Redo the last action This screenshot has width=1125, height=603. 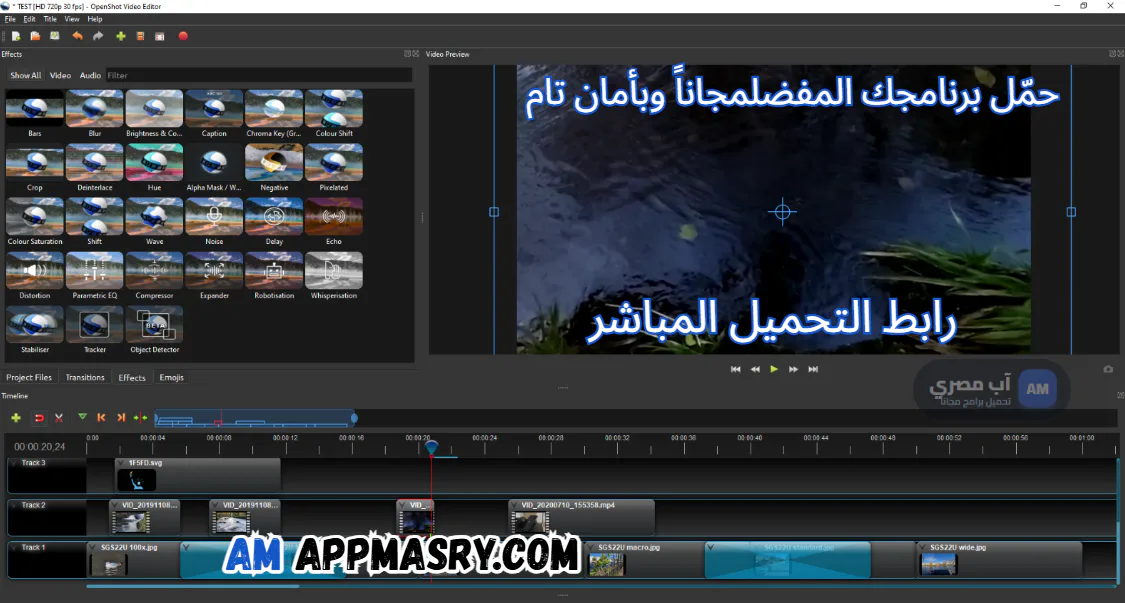pos(98,36)
